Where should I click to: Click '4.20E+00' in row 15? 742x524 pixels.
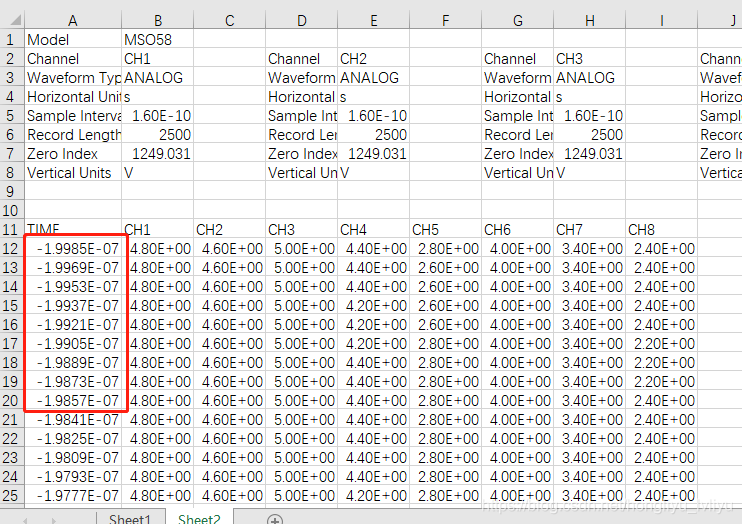tap(373, 305)
